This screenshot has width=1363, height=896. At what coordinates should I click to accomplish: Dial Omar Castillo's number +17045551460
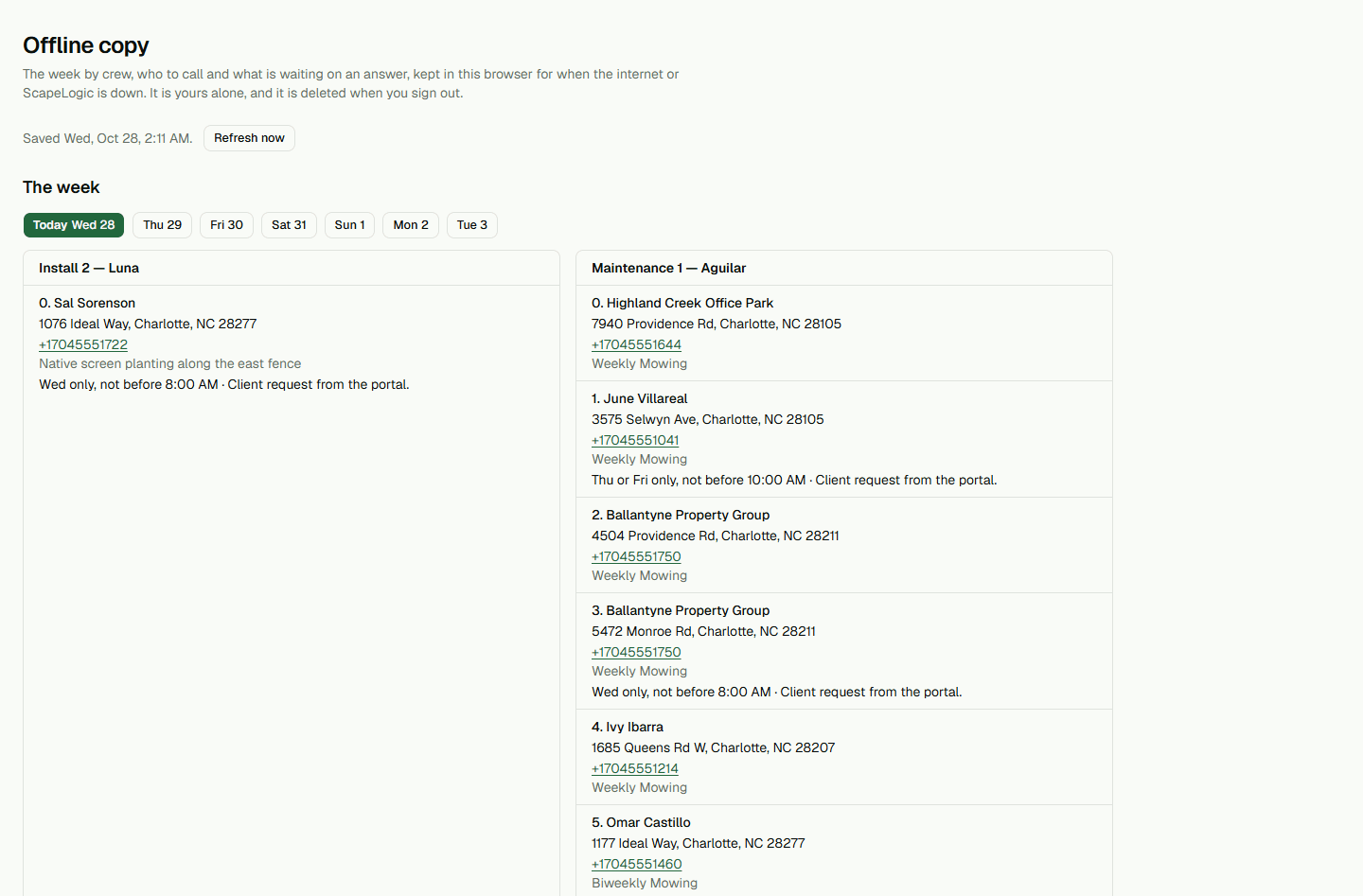[637, 864]
